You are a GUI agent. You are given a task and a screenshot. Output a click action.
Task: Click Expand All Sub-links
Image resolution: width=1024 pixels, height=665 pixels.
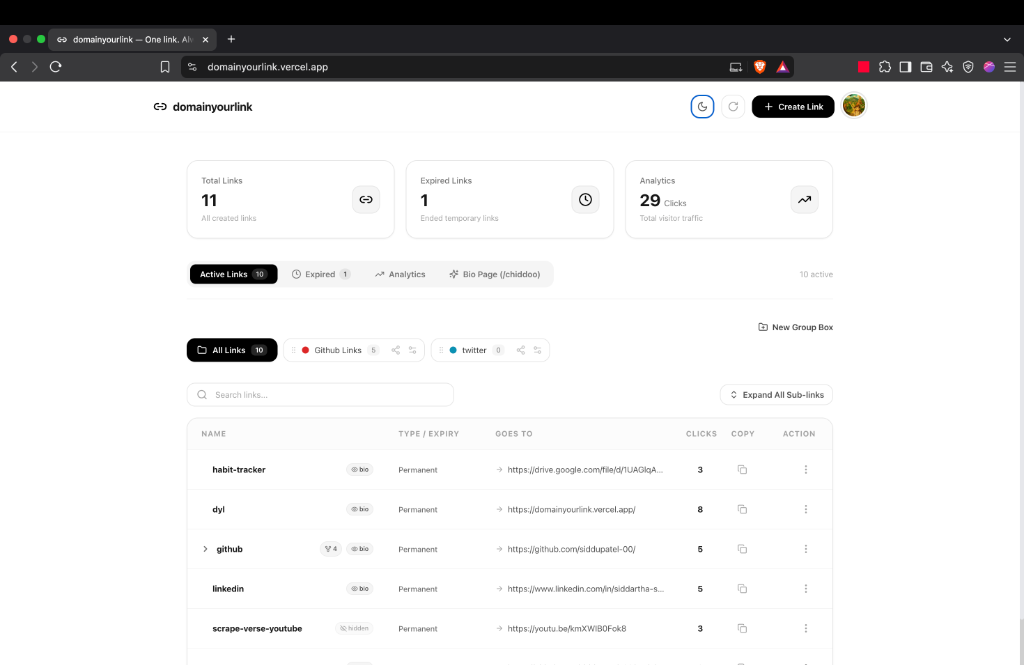point(776,395)
